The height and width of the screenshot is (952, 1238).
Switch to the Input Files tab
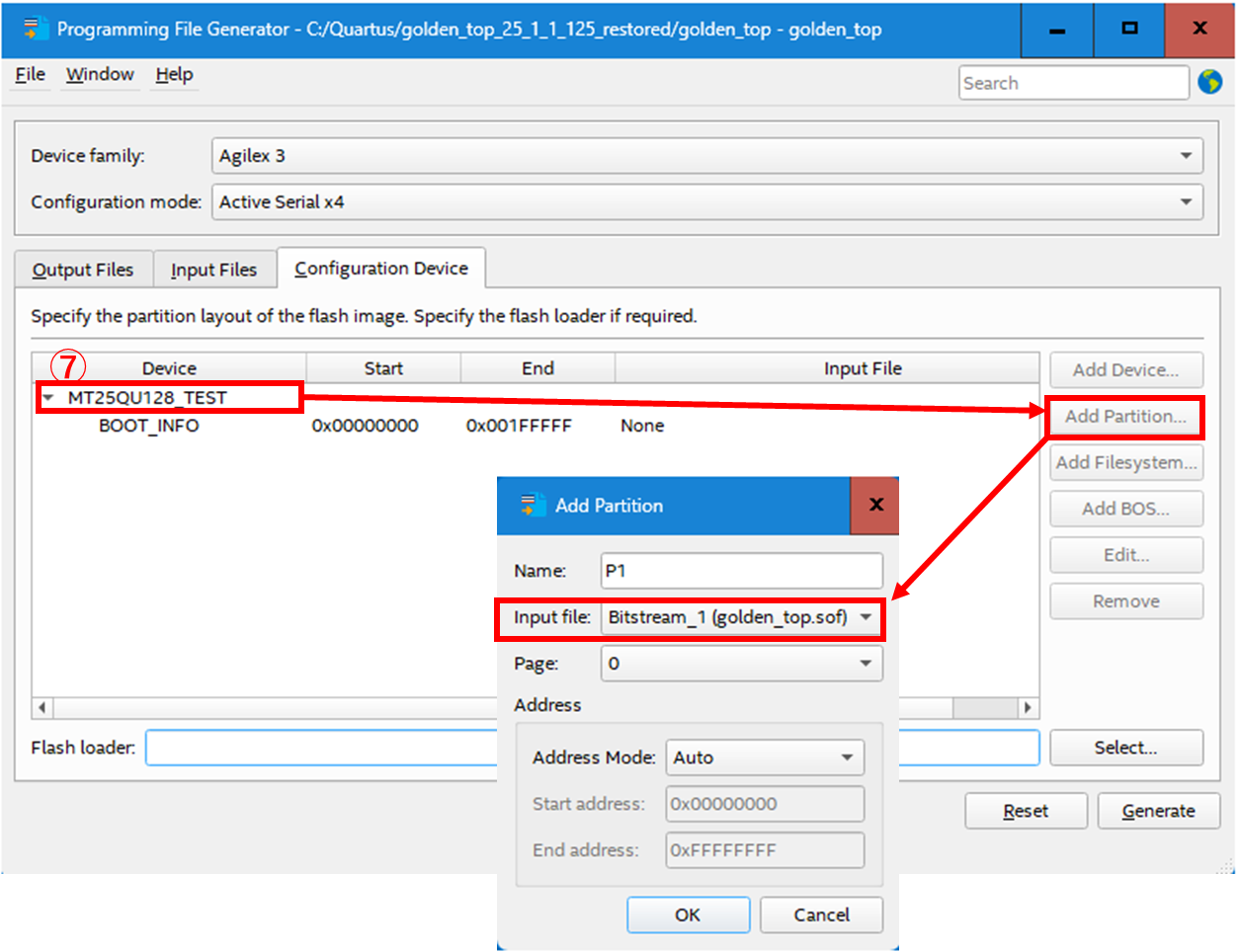click(213, 270)
